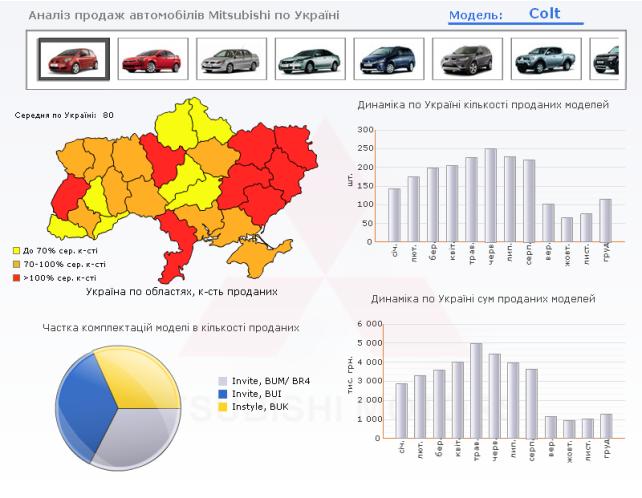Select the dark grey Outlander SUV thumbnail

tap(467, 59)
